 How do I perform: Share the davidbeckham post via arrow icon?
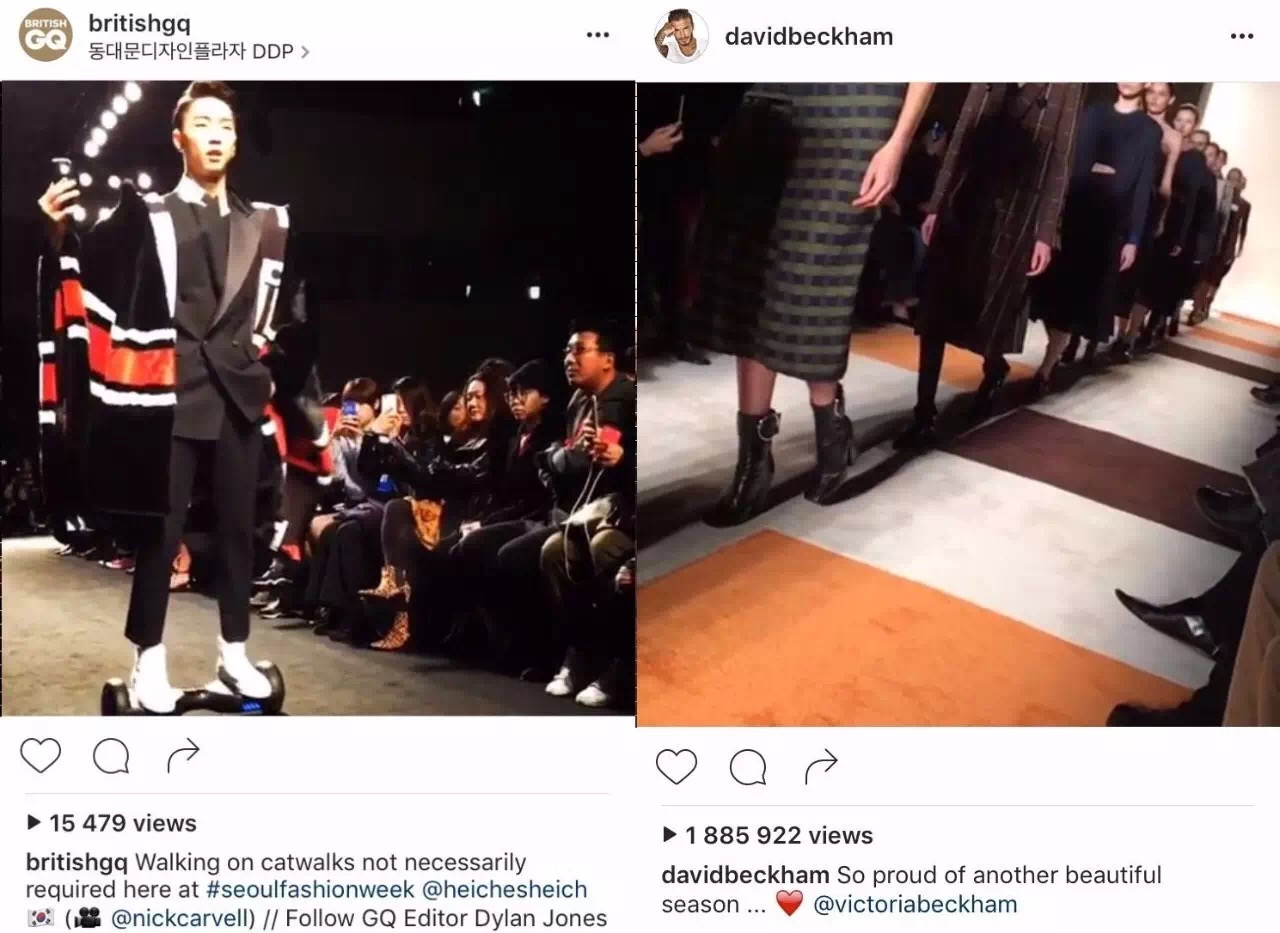tap(821, 767)
